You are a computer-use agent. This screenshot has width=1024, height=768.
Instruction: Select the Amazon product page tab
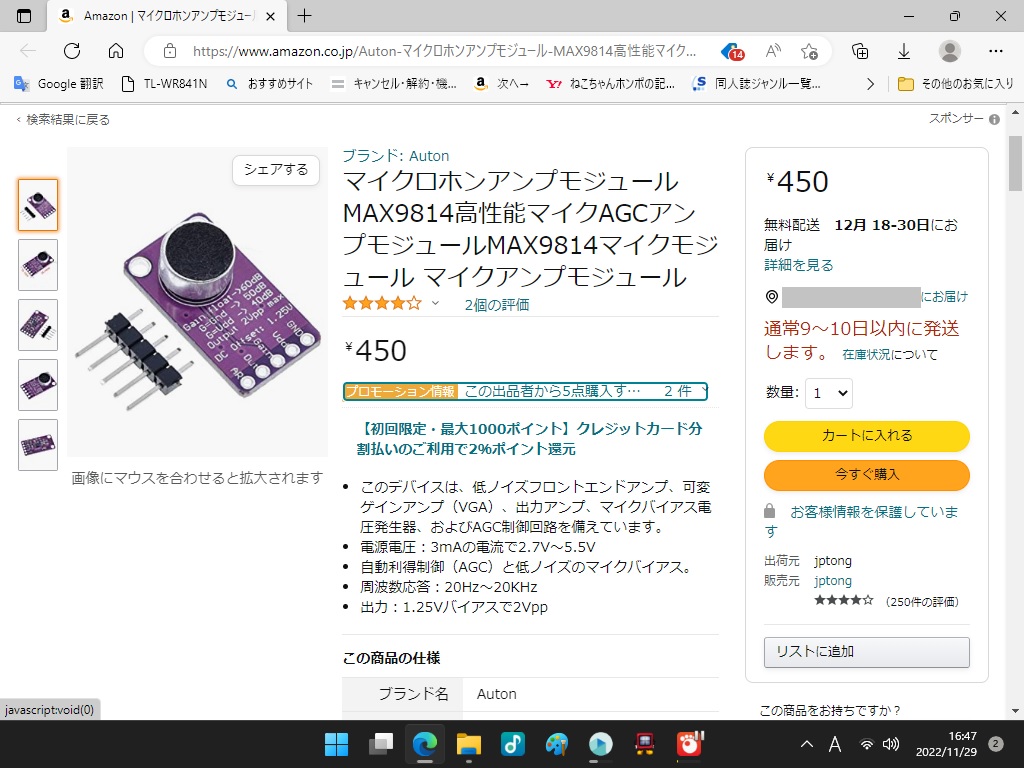[x=167, y=16]
